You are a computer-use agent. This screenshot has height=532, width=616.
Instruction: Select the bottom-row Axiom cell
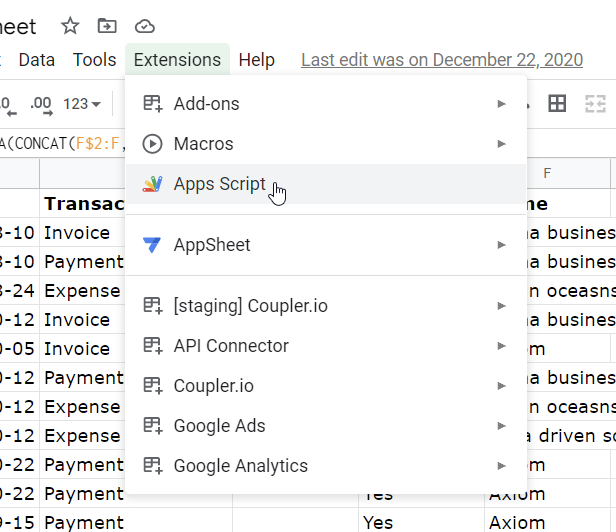point(547,523)
